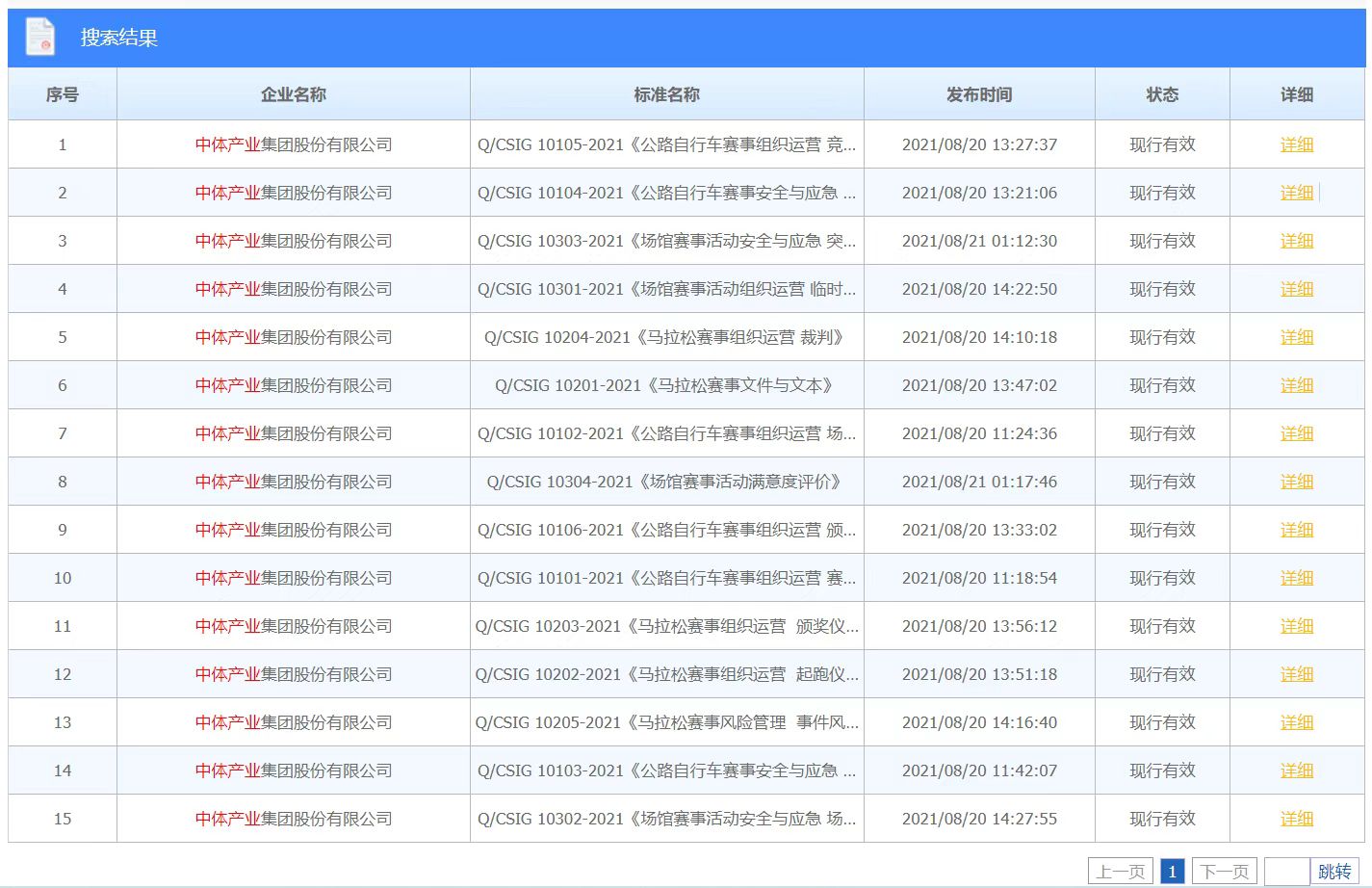This screenshot has height=888, width=1372.
Task: Select page 1 in pagination
Action: tap(1172, 872)
